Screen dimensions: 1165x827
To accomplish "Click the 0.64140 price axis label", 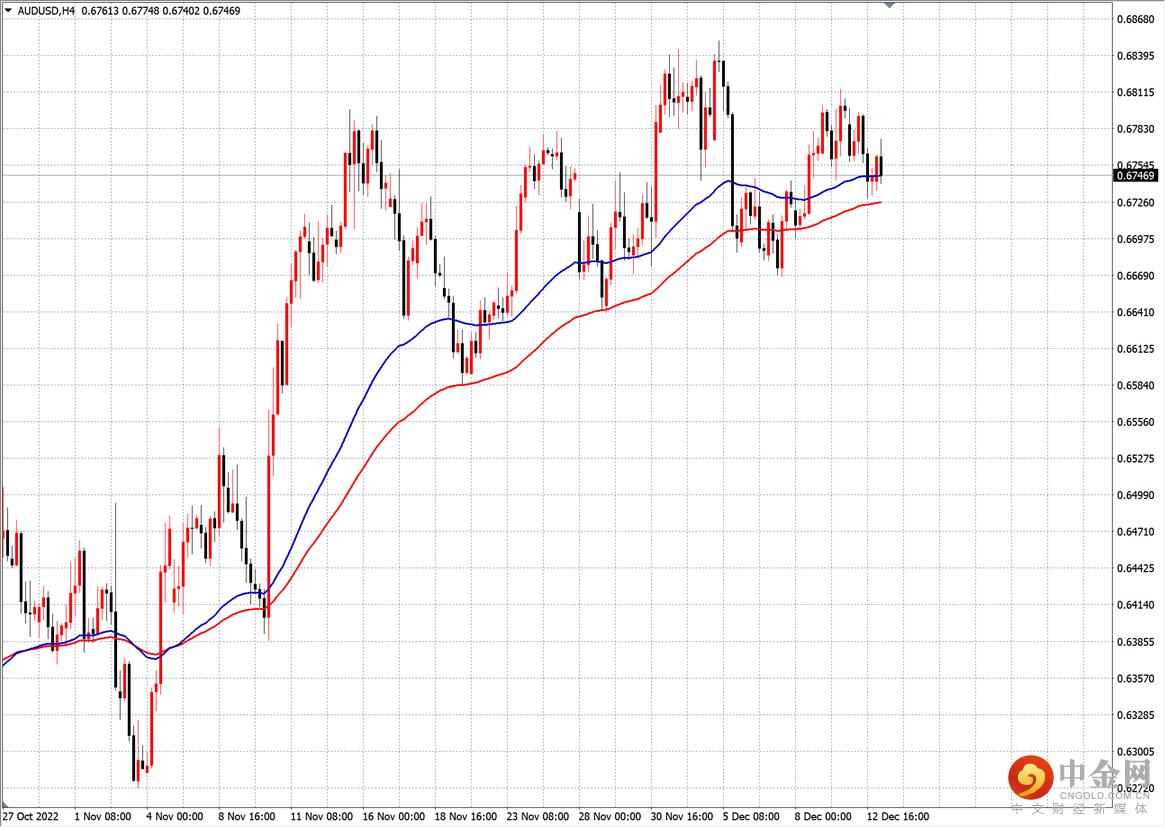I will pos(1135,605).
